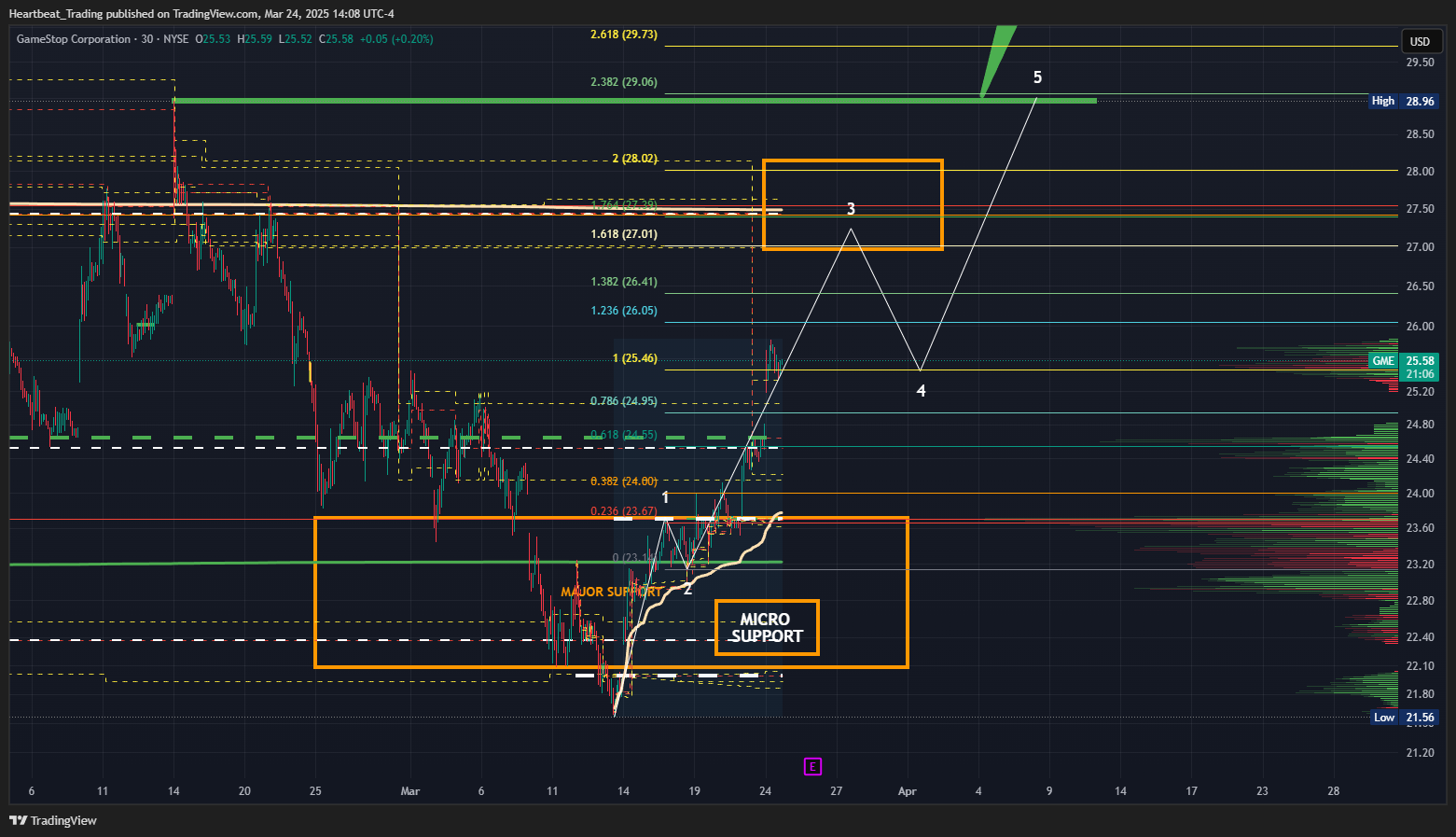Viewport: 1456px width, 837px height.
Task: Click the 23.60 price axis tick
Action: 1420,528
